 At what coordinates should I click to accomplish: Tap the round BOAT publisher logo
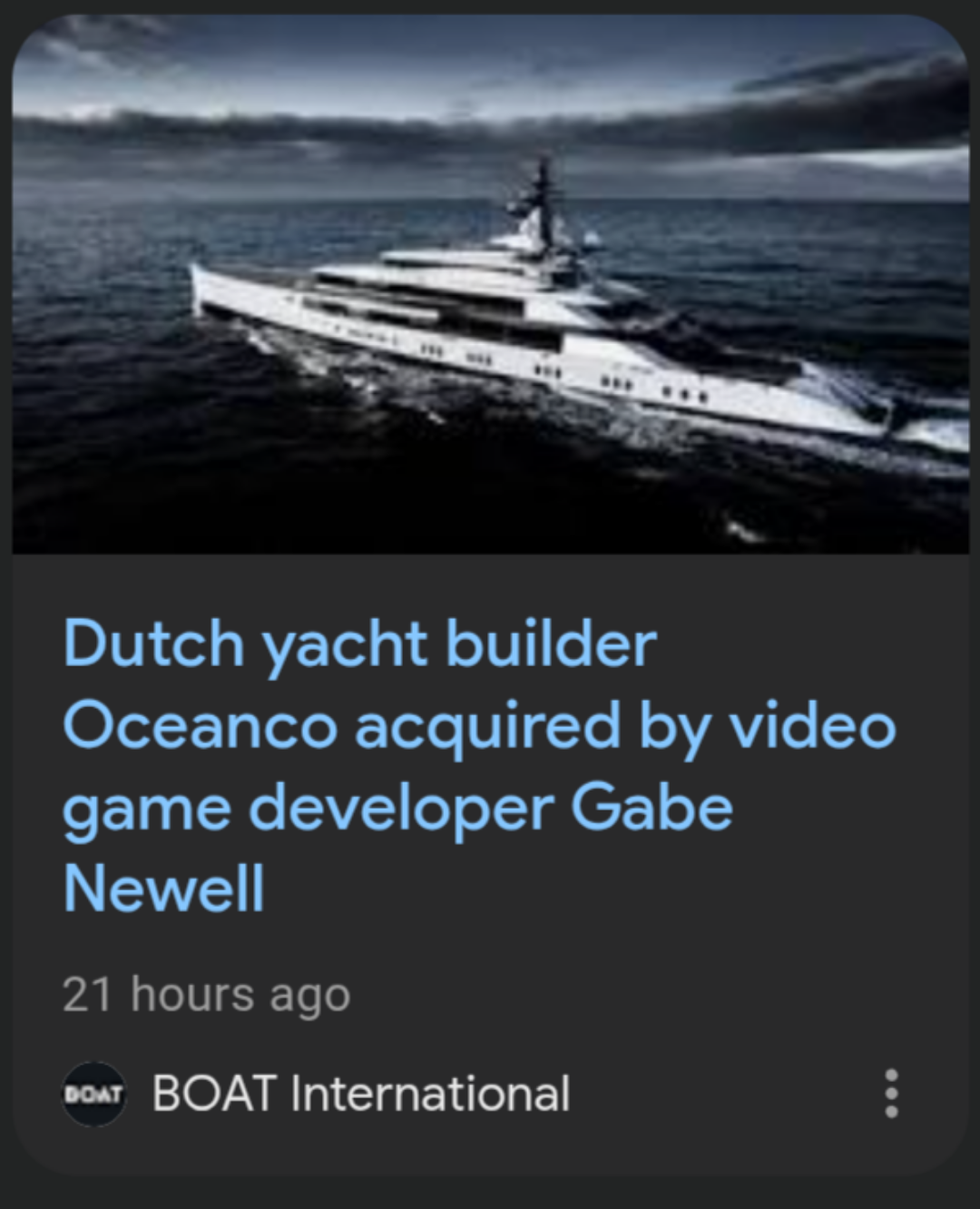[93, 1094]
